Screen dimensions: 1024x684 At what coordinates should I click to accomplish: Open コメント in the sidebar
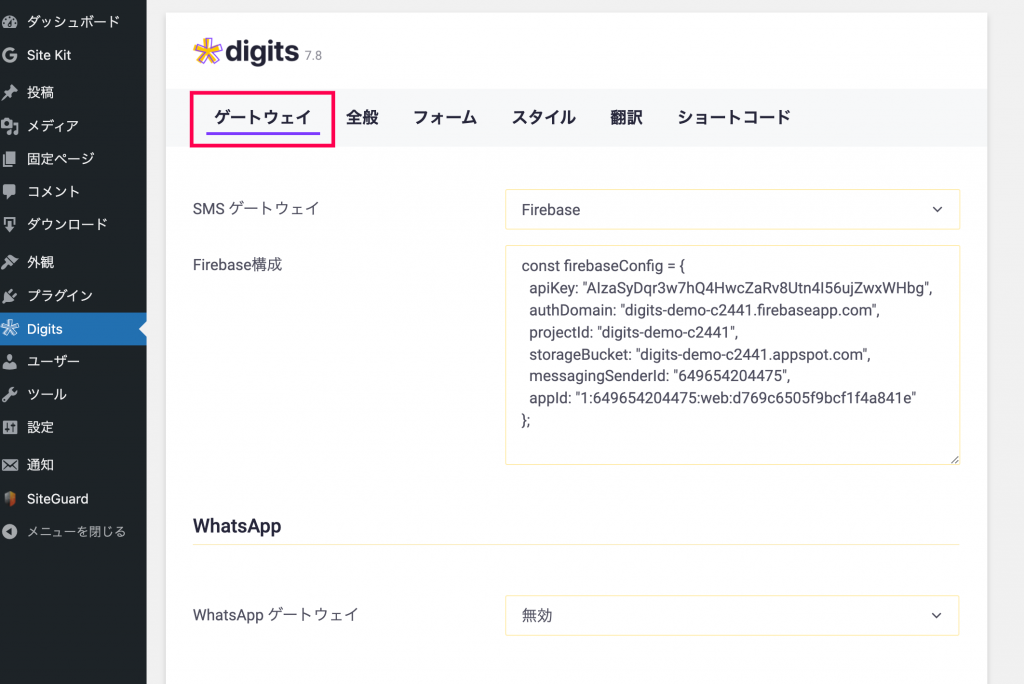(73, 191)
